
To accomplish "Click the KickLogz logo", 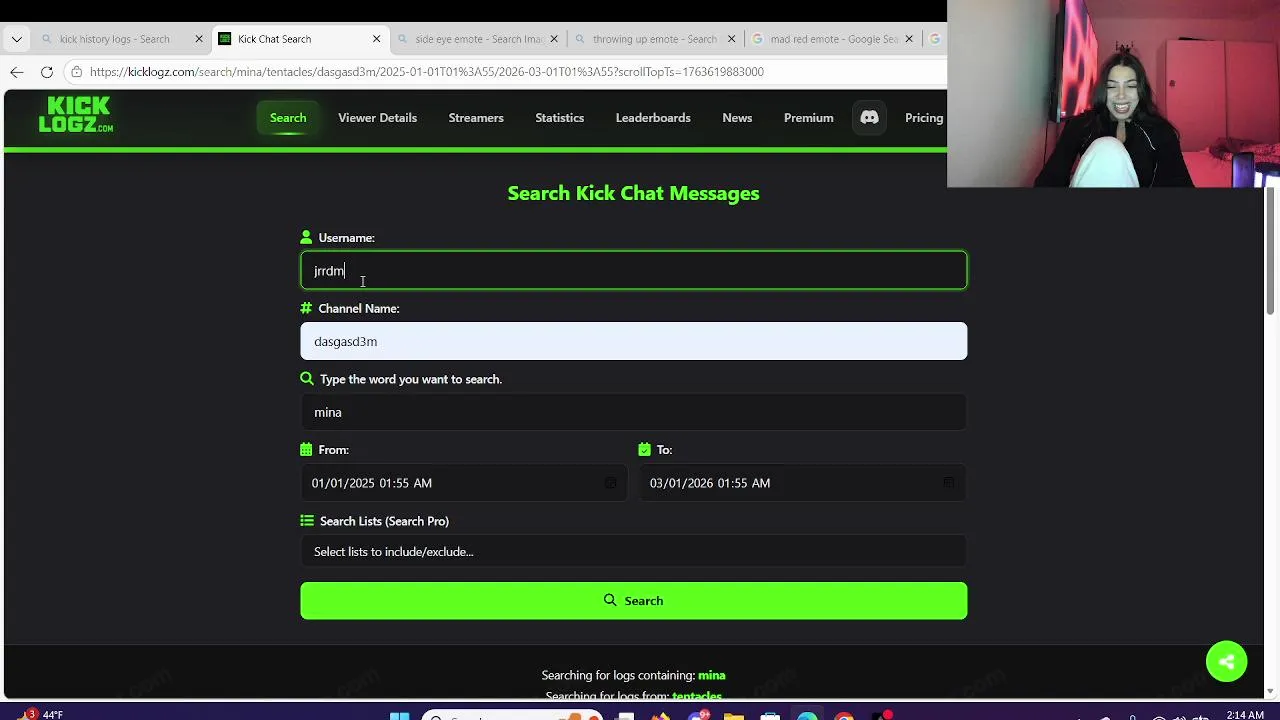I will coord(76,115).
